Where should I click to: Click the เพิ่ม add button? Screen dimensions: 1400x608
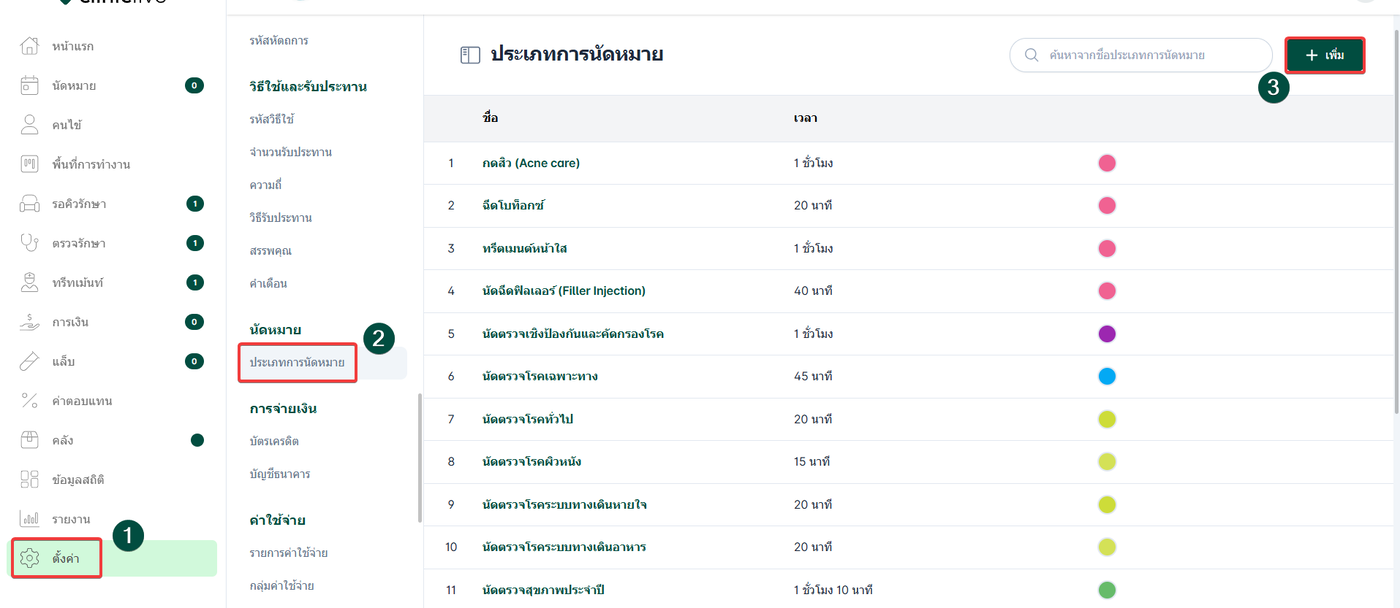[1325, 55]
